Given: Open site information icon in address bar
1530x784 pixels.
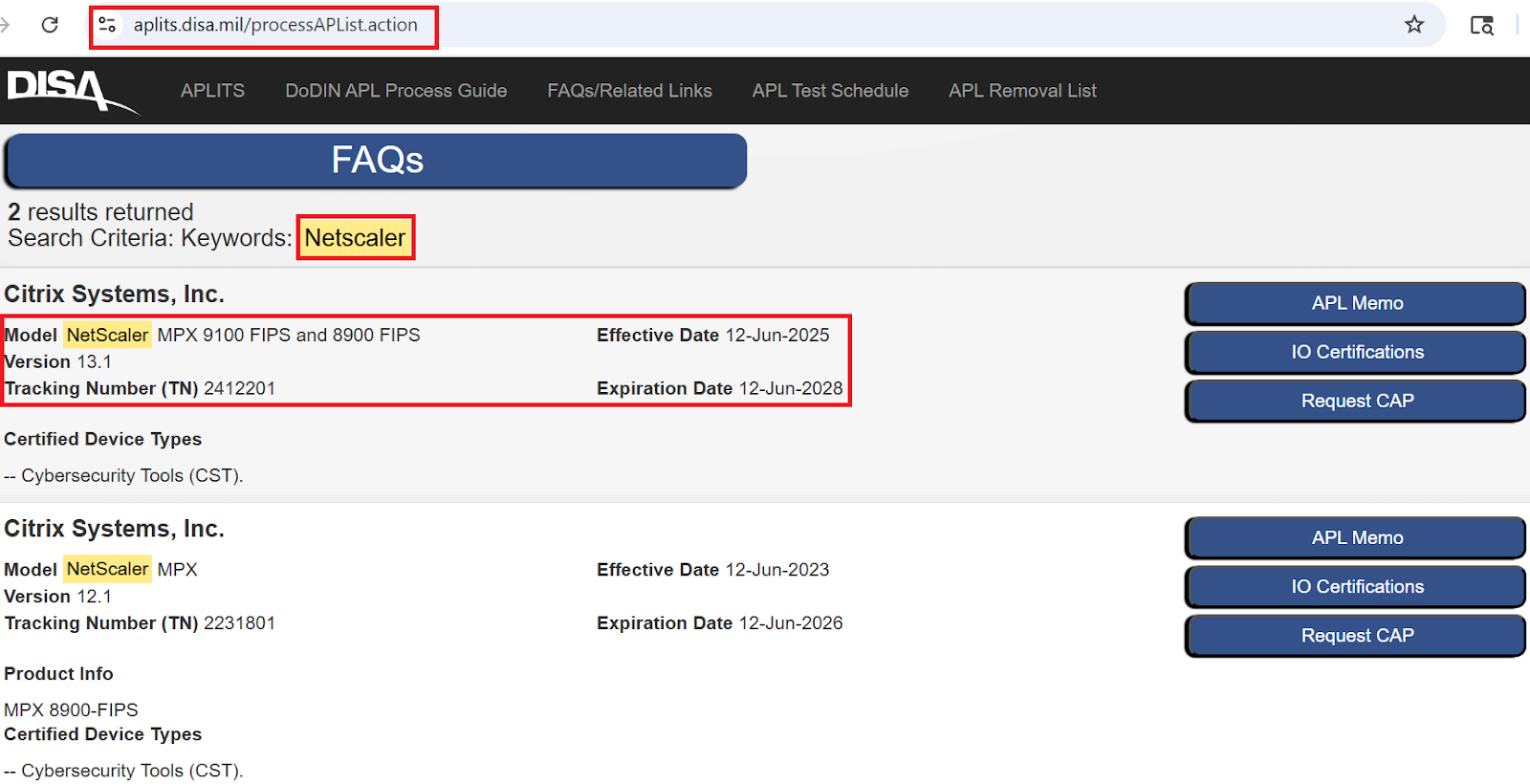Looking at the screenshot, I should click(107, 25).
